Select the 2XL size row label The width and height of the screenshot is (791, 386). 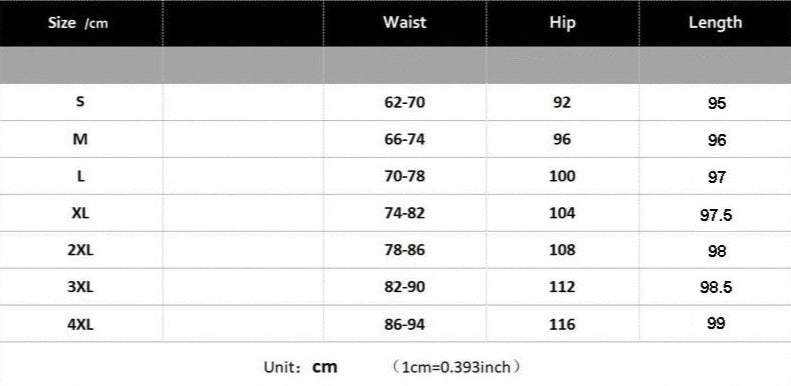tap(80, 250)
